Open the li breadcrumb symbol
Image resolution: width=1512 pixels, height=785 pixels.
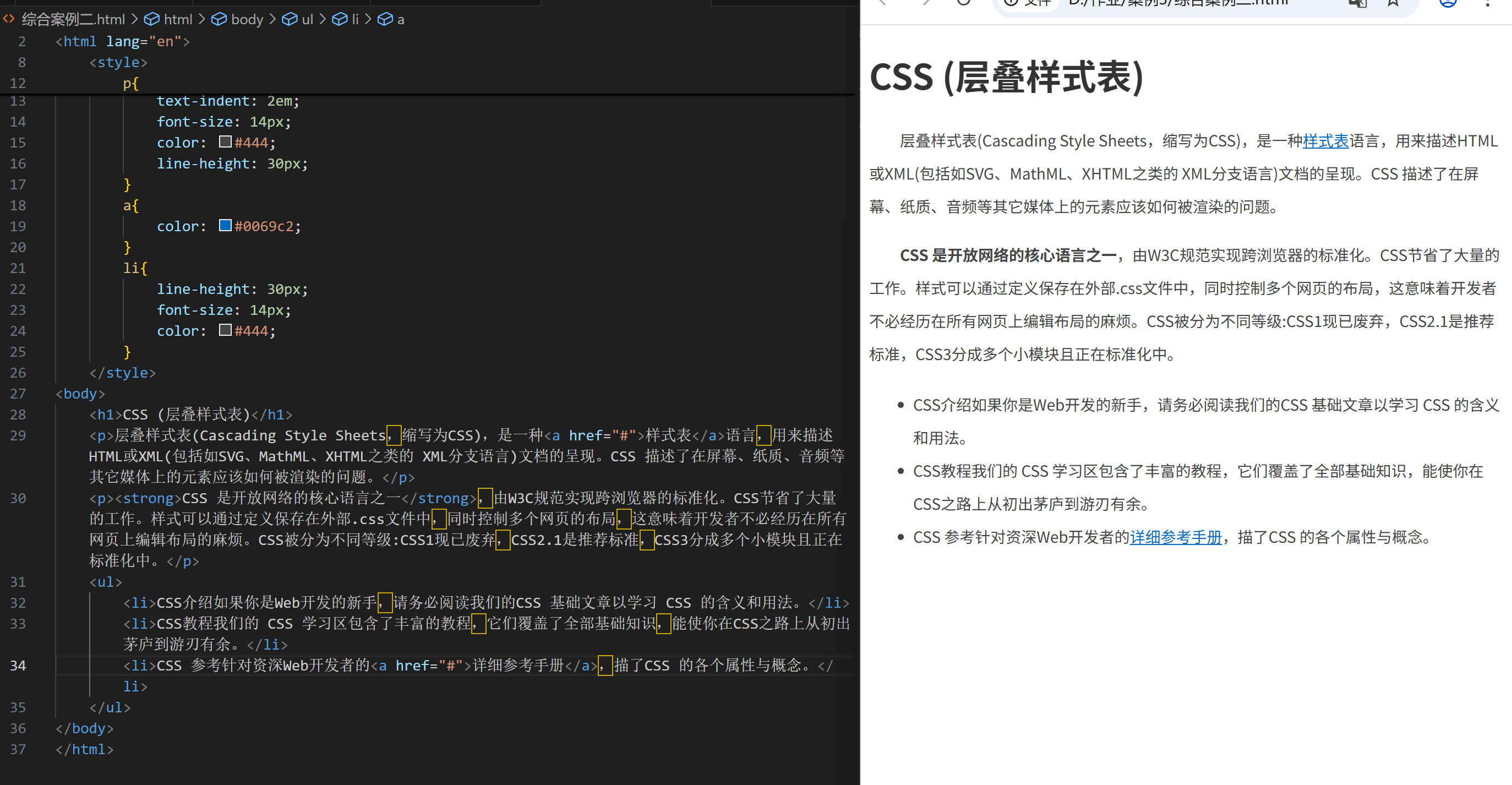pyautogui.click(x=346, y=19)
